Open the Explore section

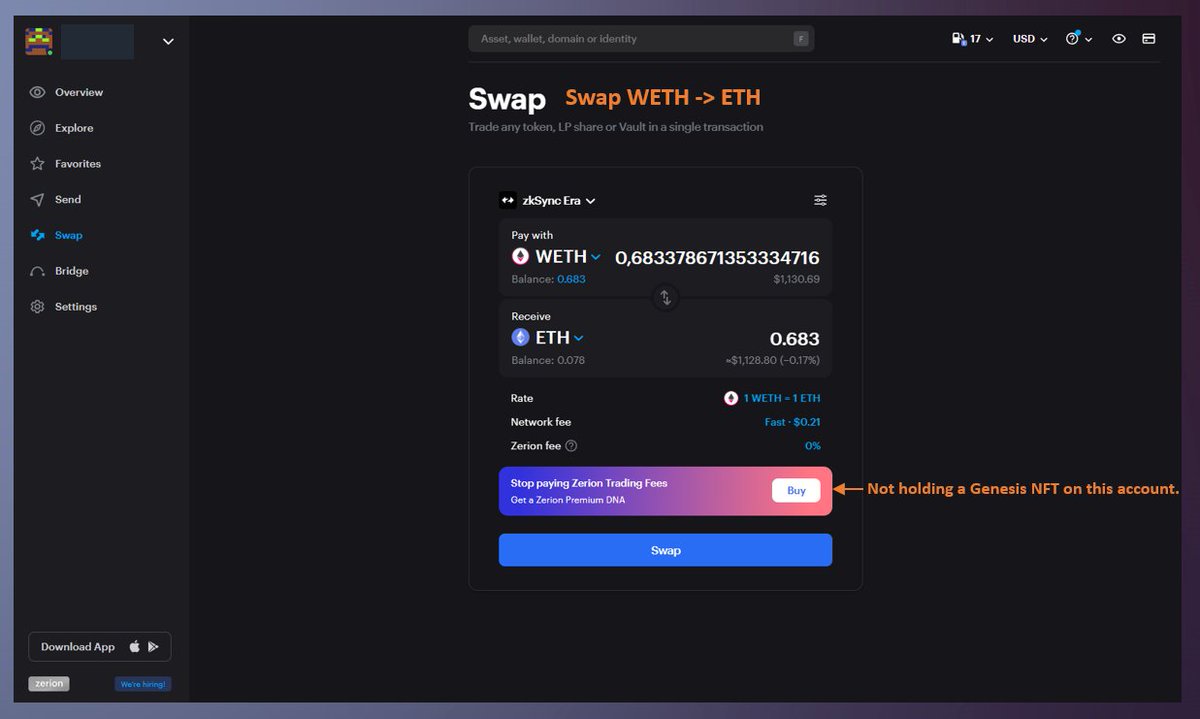62,128
